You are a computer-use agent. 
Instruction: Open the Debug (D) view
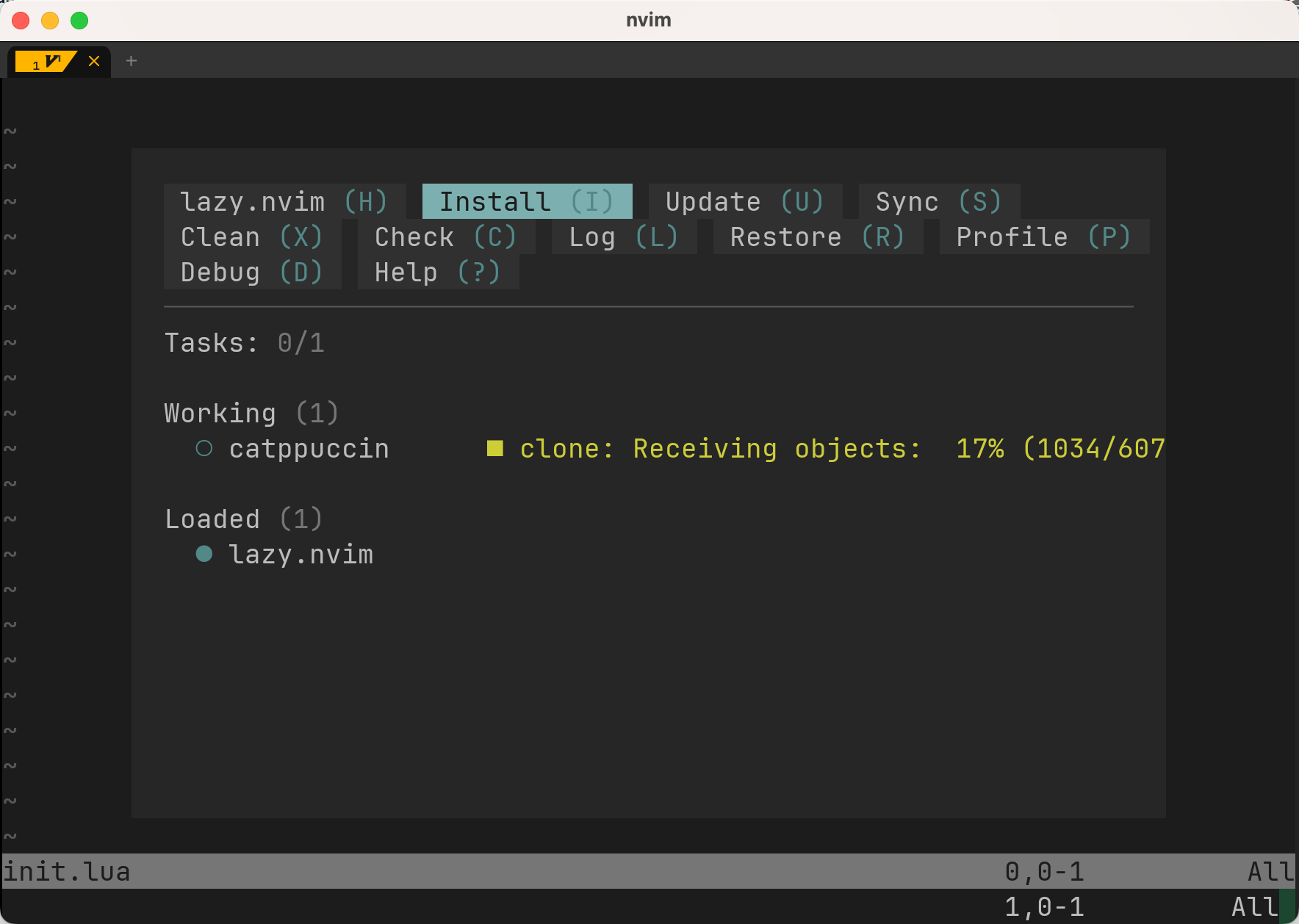point(251,272)
